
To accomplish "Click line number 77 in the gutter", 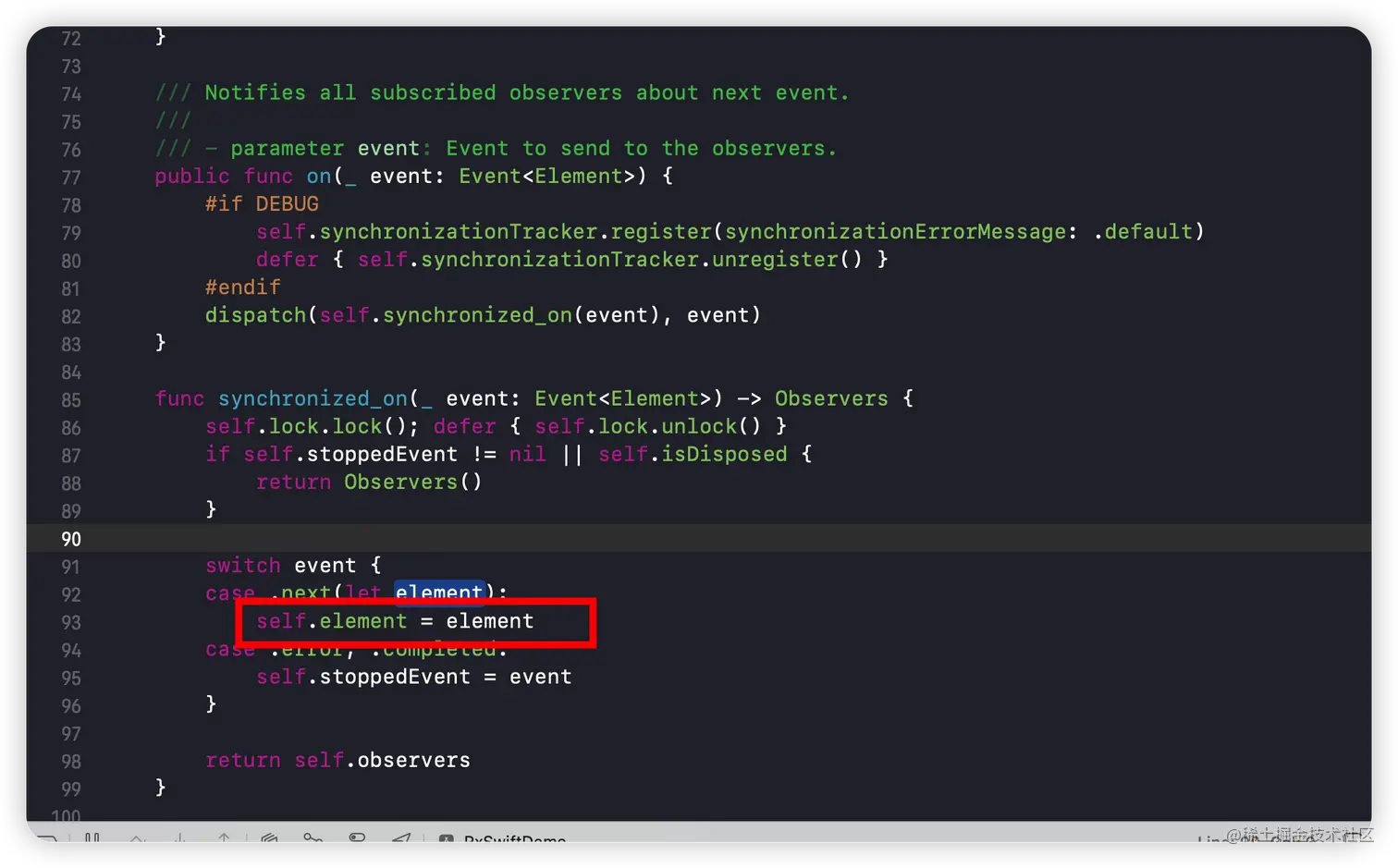I will (71, 177).
